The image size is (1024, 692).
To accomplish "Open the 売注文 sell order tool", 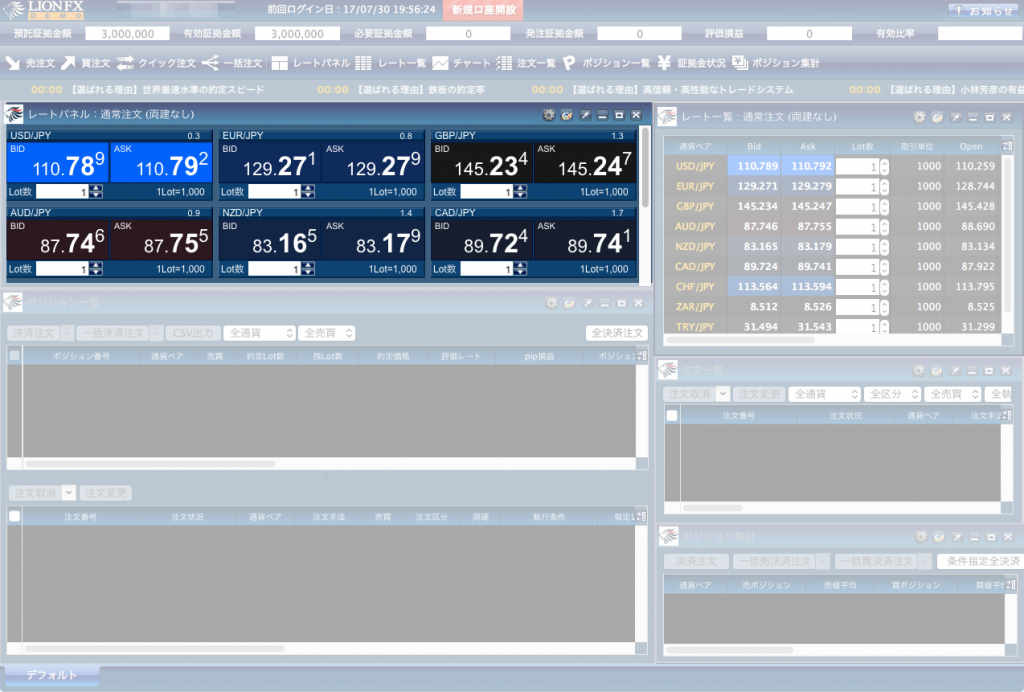I will click(30, 63).
